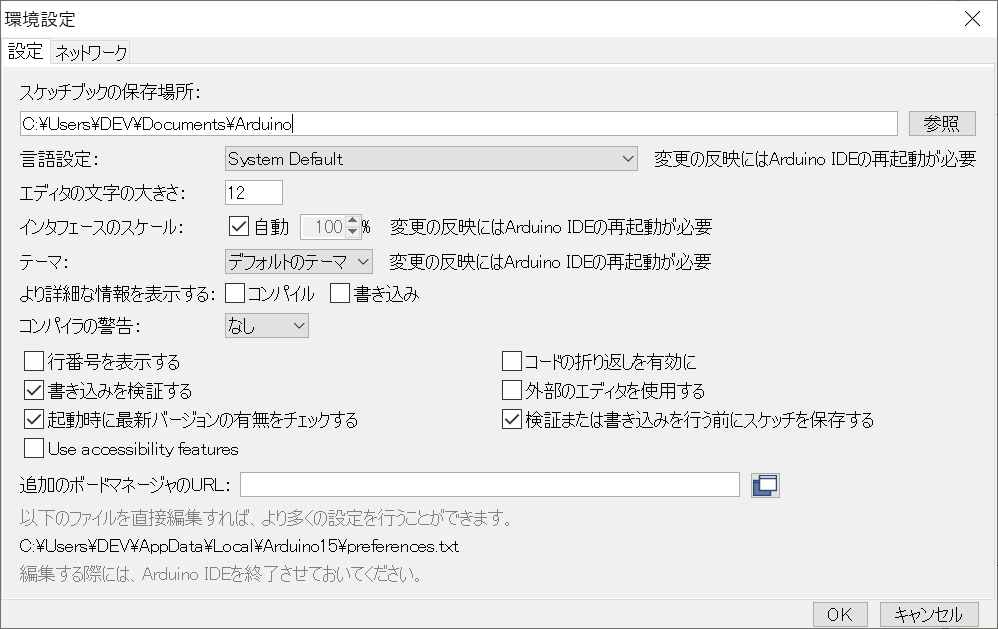Viewport: 998px width, 629px height.
Task: Toggle the 自動 interface scale checkbox
Action: click(x=239, y=227)
